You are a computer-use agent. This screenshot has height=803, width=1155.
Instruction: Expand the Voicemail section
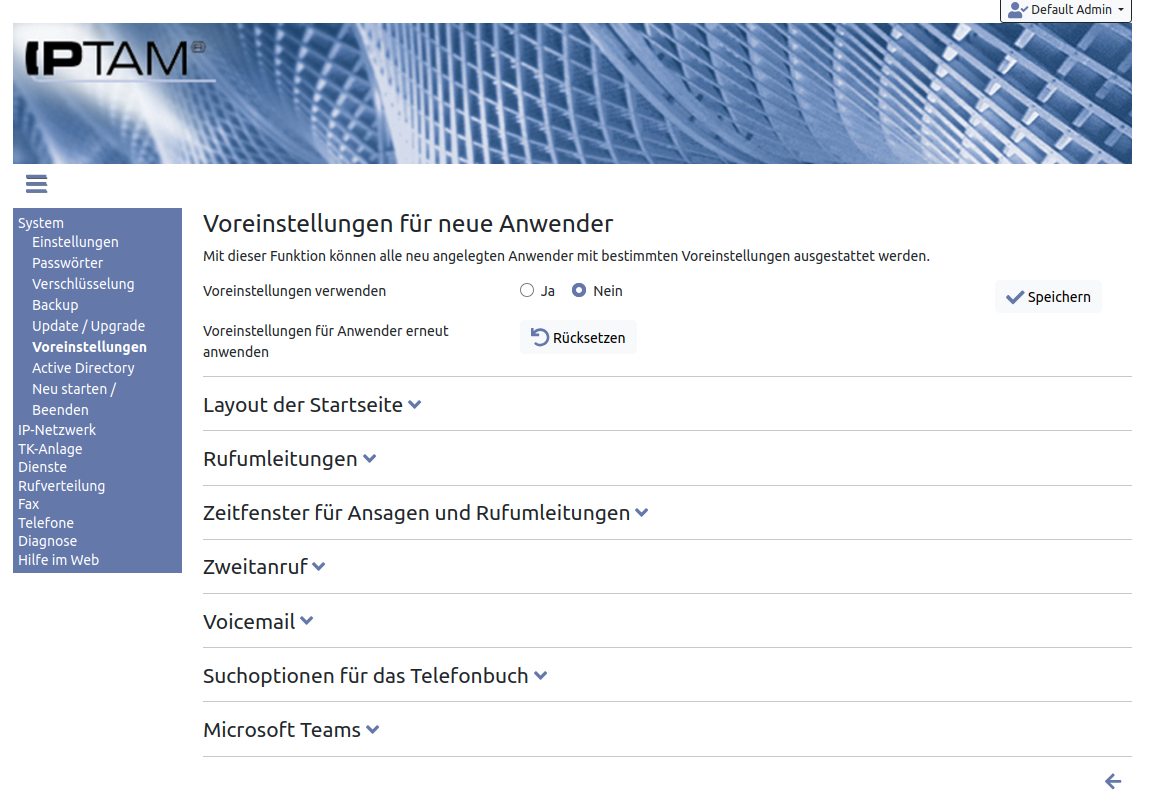[258, 621]
